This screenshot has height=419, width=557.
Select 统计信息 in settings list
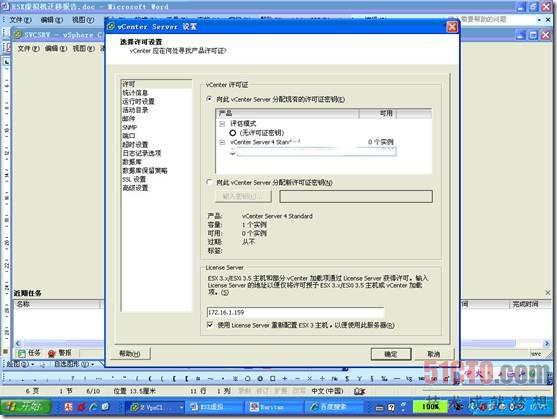coord(135,93)
